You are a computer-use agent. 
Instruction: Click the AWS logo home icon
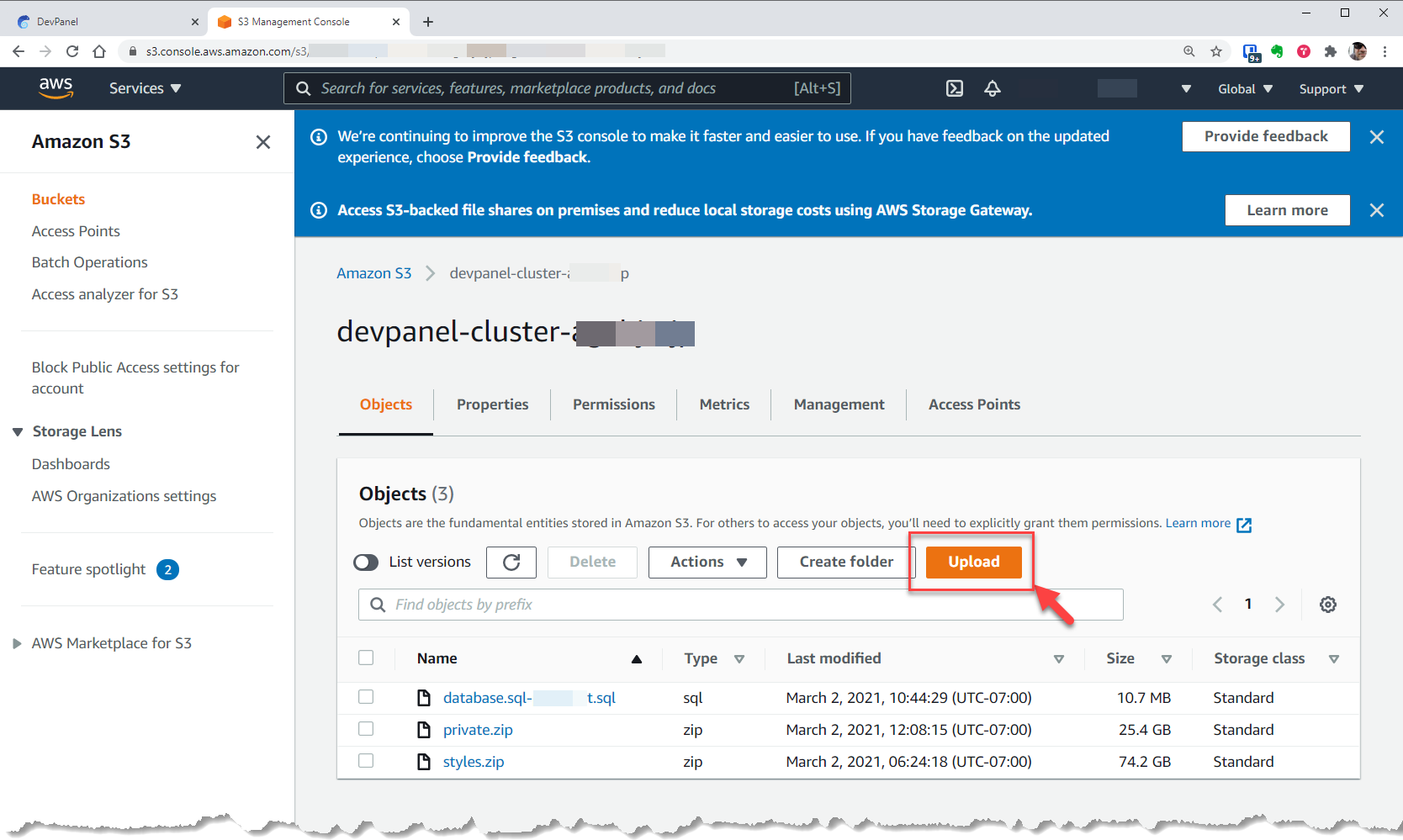click(56, 88)
